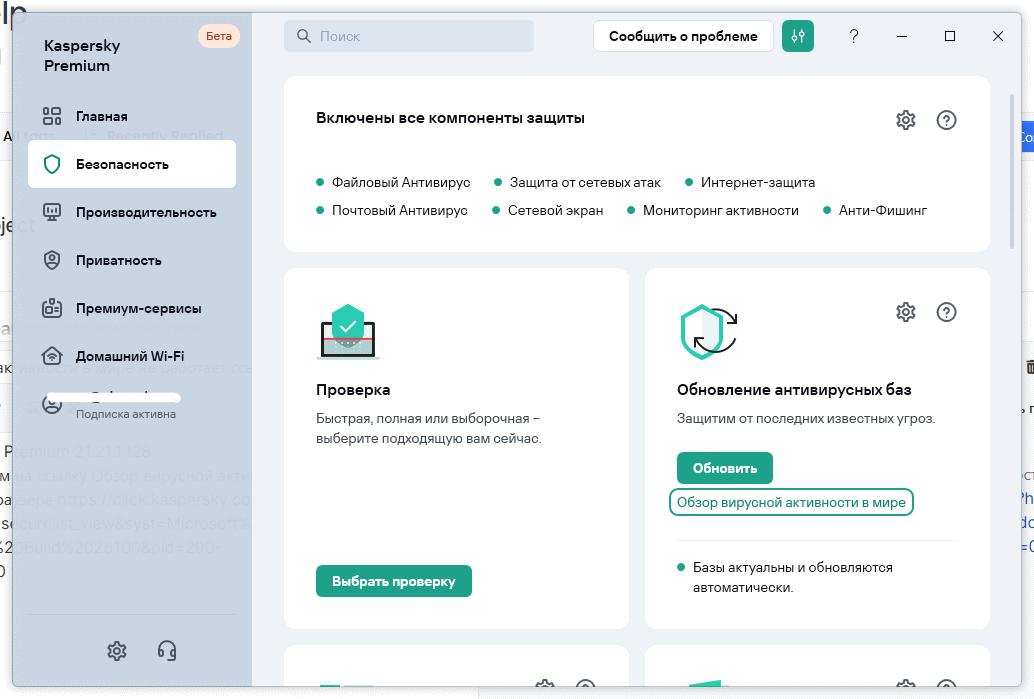Image resolution: width=1034 pixels, height=699 pixels.
Task: Click the Обновление антивирусных баз heading
Action: [x=794, y=390]
